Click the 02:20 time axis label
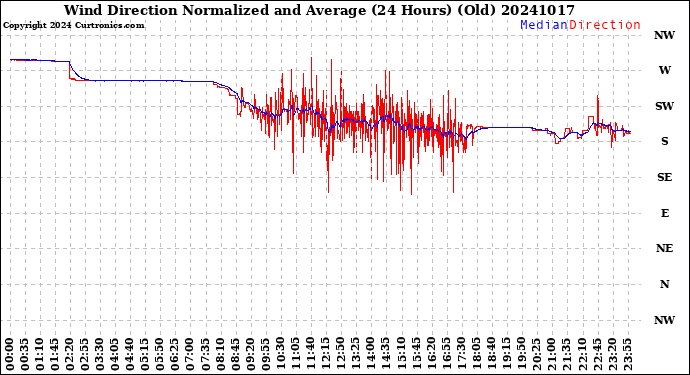Screen dimensions: 690x375 pos(70,354)
